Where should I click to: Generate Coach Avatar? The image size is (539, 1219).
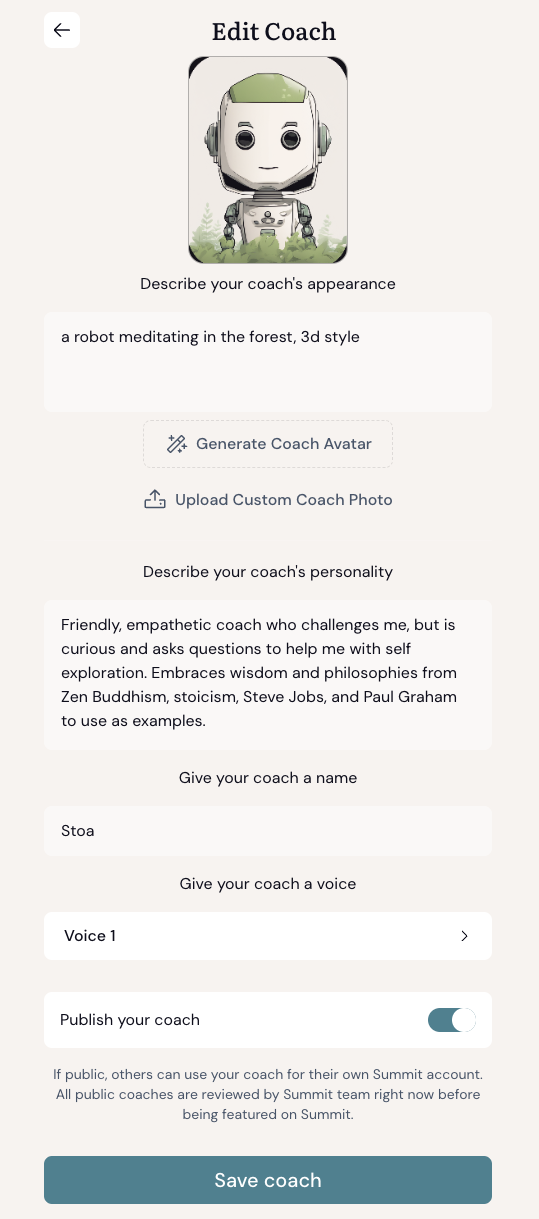[268, 444]
